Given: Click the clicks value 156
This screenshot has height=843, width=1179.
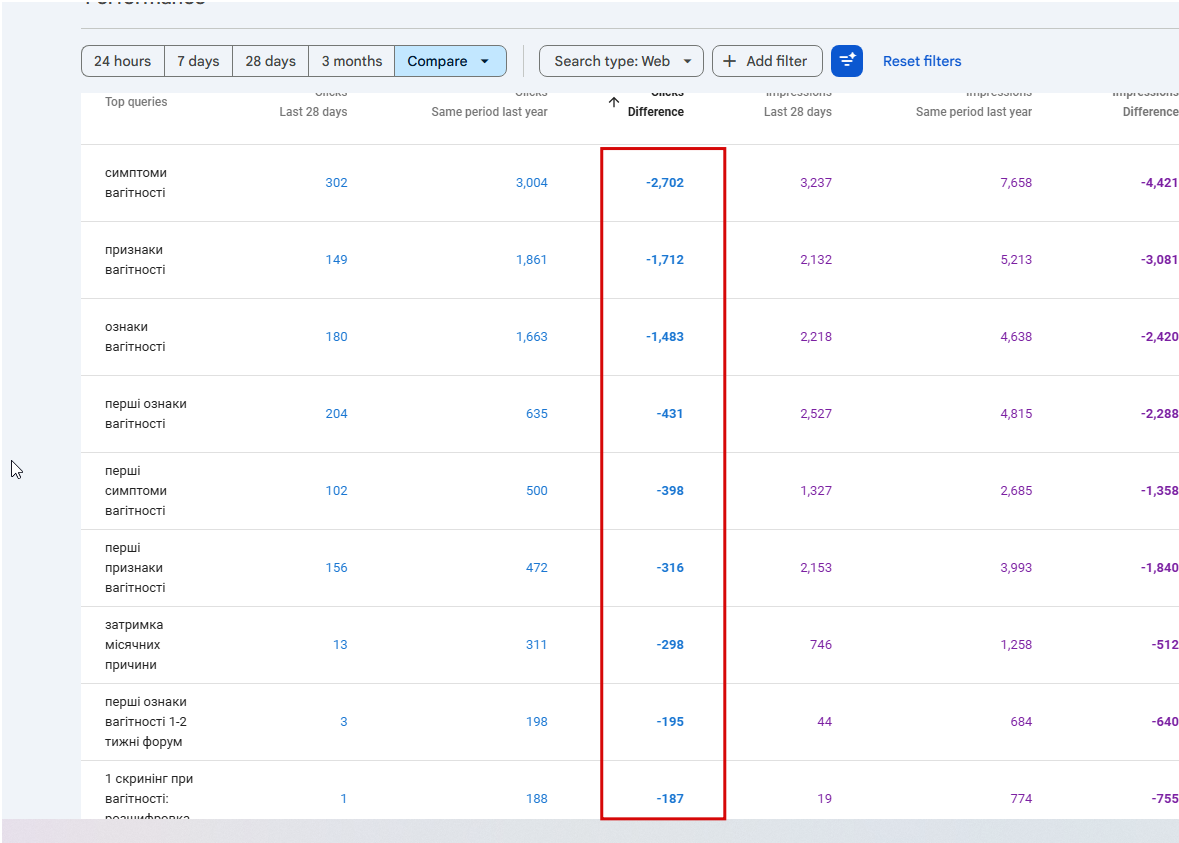Looking at the screenshot, I should pyautogui.click(x=336, y=568).
